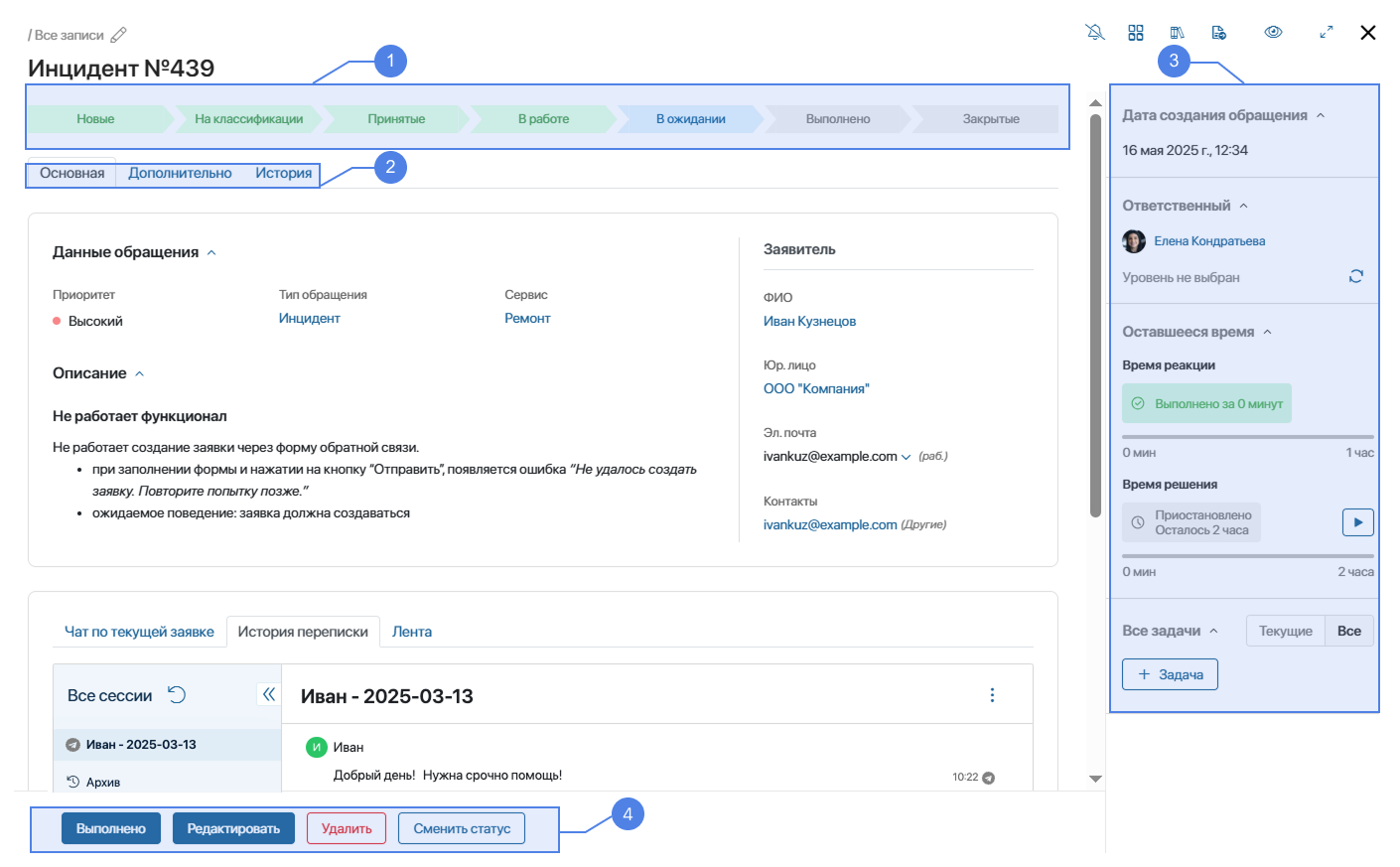
Task: Click the Сменить статус button
Action: (462, 828)
